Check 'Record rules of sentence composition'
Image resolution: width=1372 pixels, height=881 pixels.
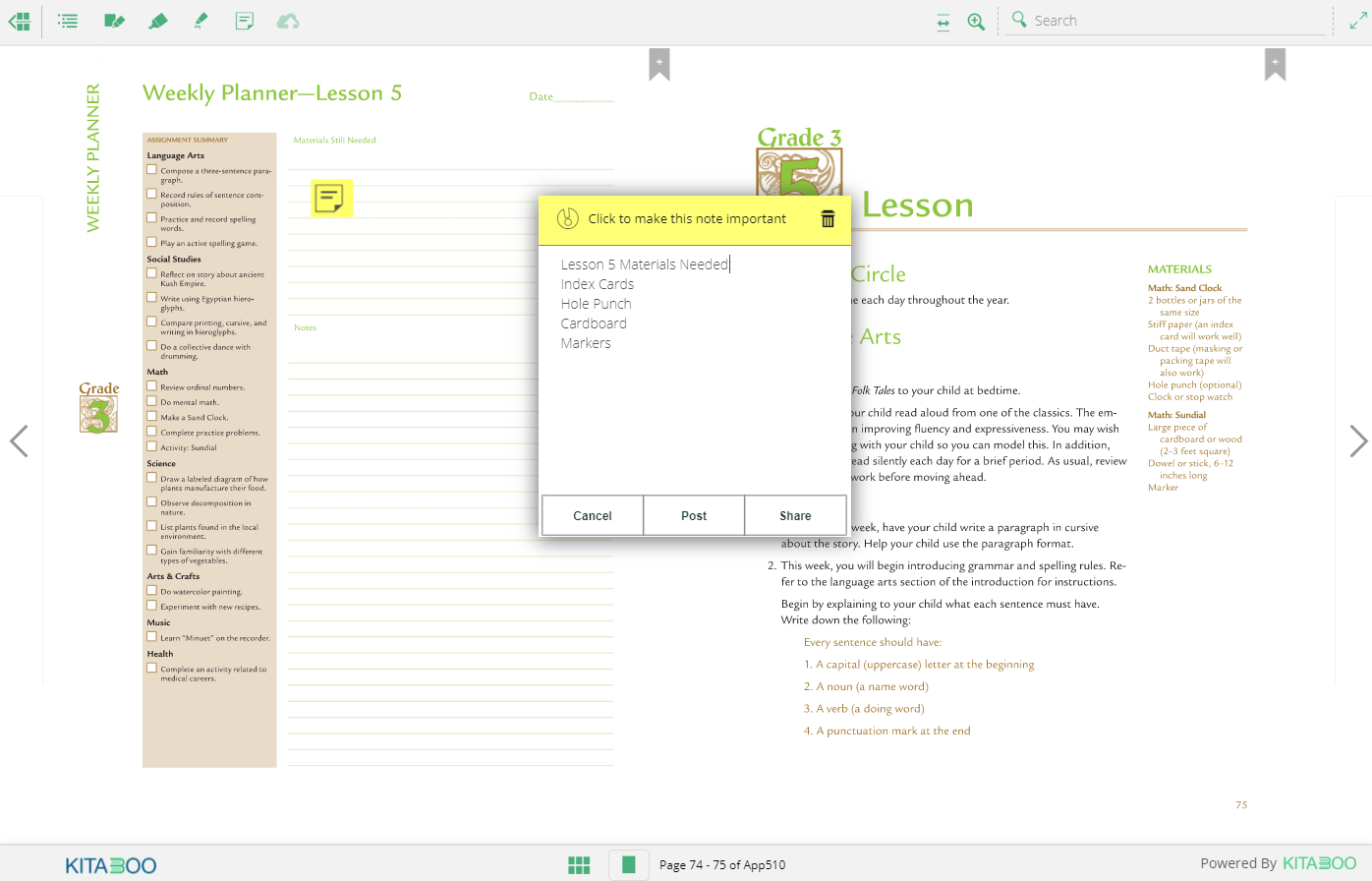[x=151, y=194]
